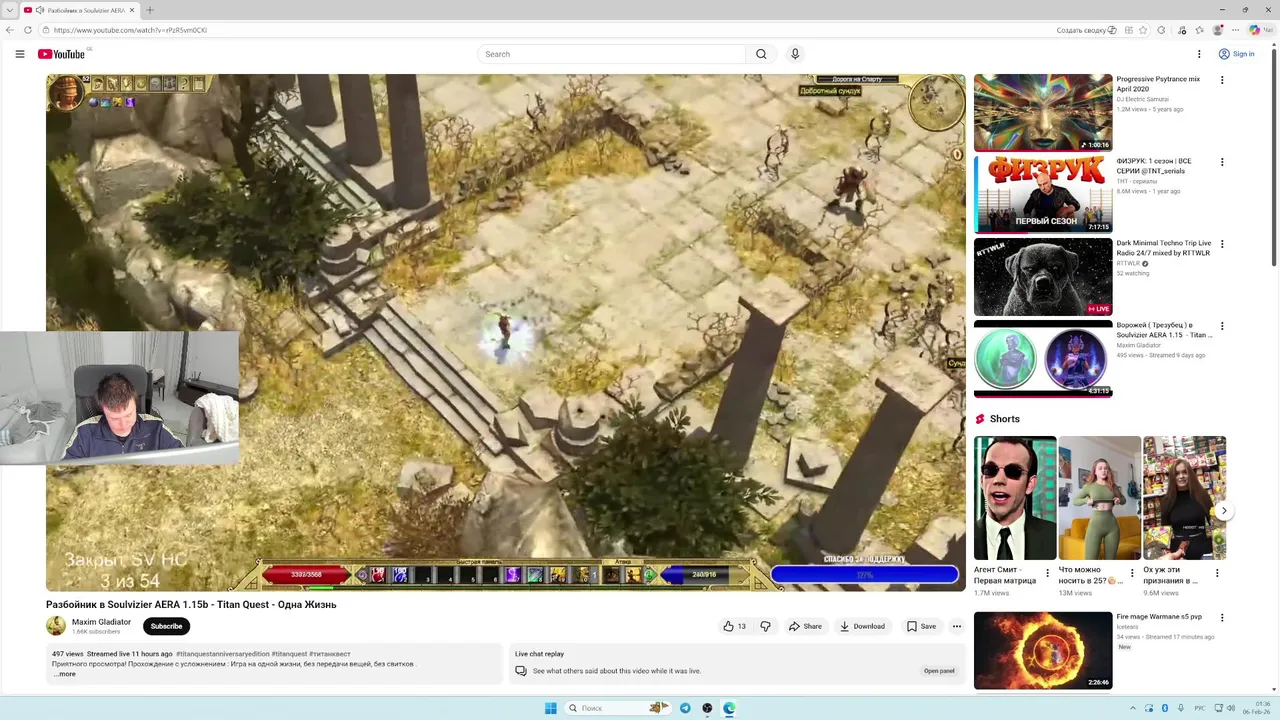
Task: Expand description with ...more
Action: coord(64,674)
